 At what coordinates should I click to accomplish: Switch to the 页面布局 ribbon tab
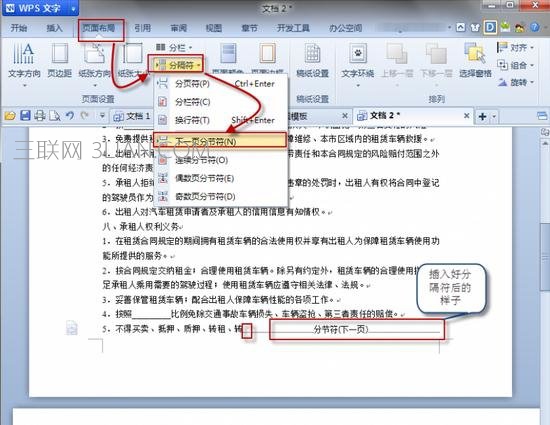tap(101, 29)
